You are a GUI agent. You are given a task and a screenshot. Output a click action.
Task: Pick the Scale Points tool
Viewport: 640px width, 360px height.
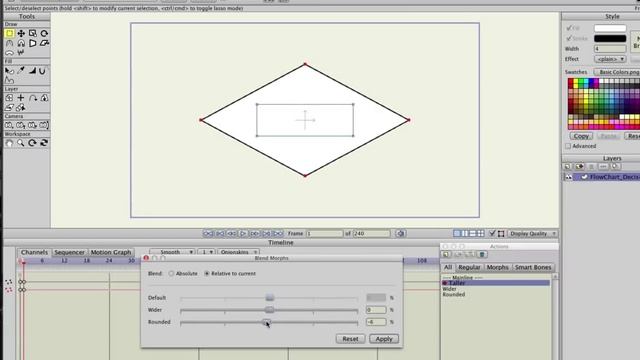33,33
